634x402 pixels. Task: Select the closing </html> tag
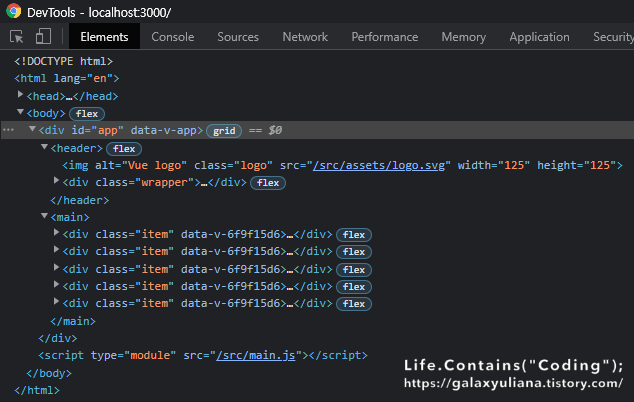[36, 390]
